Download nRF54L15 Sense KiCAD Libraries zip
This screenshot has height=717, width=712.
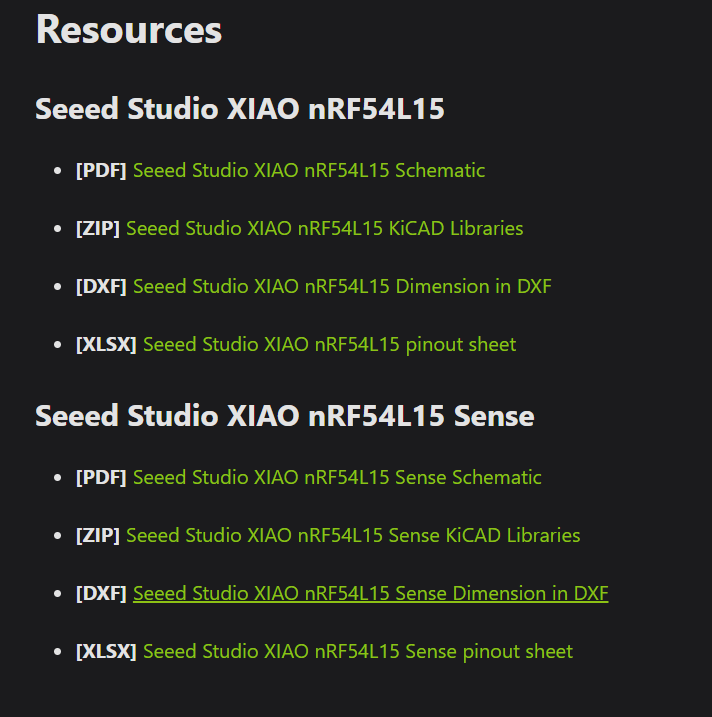353,536
